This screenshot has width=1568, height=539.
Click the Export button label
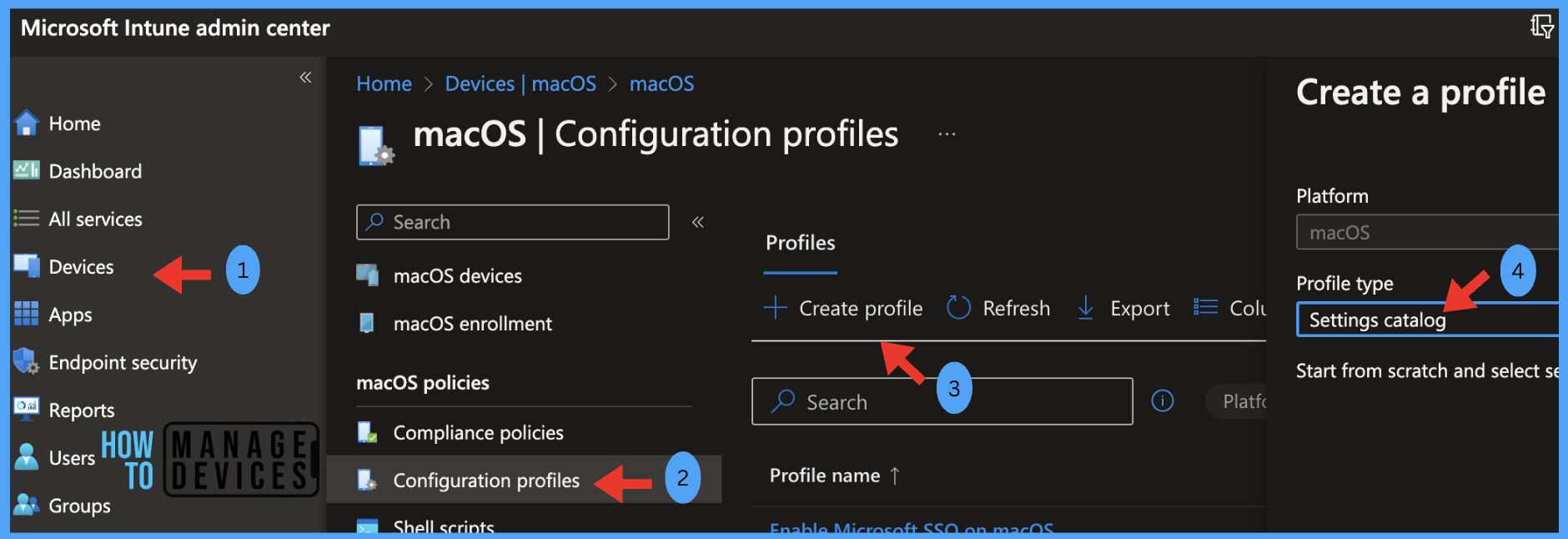(1139, 309)
